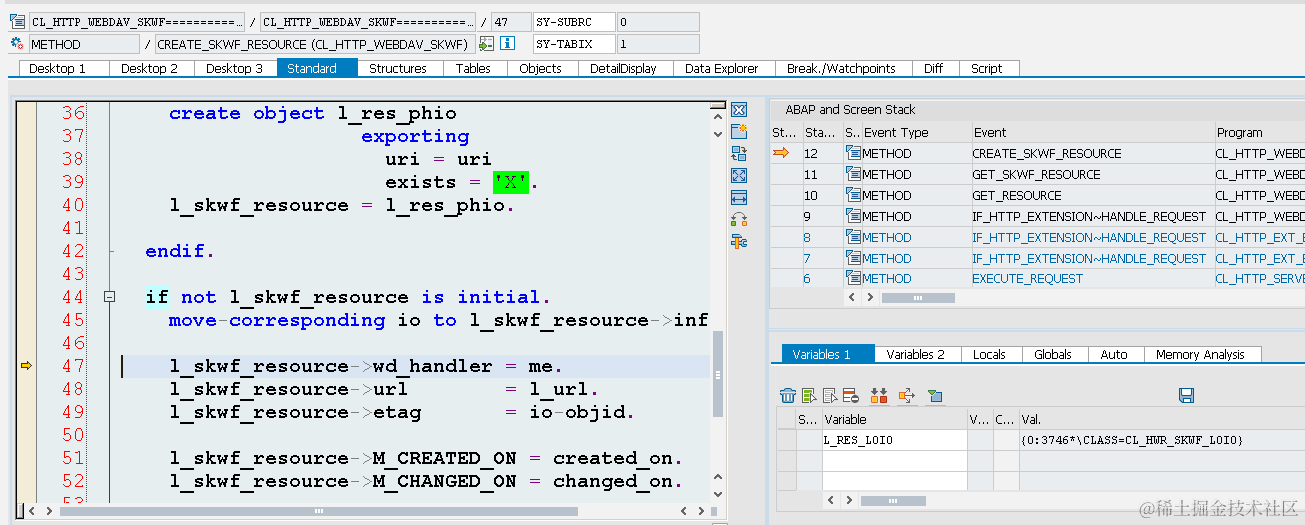Open the Data Explorer tab
1305x525 pixels.
tap(722, 68)
